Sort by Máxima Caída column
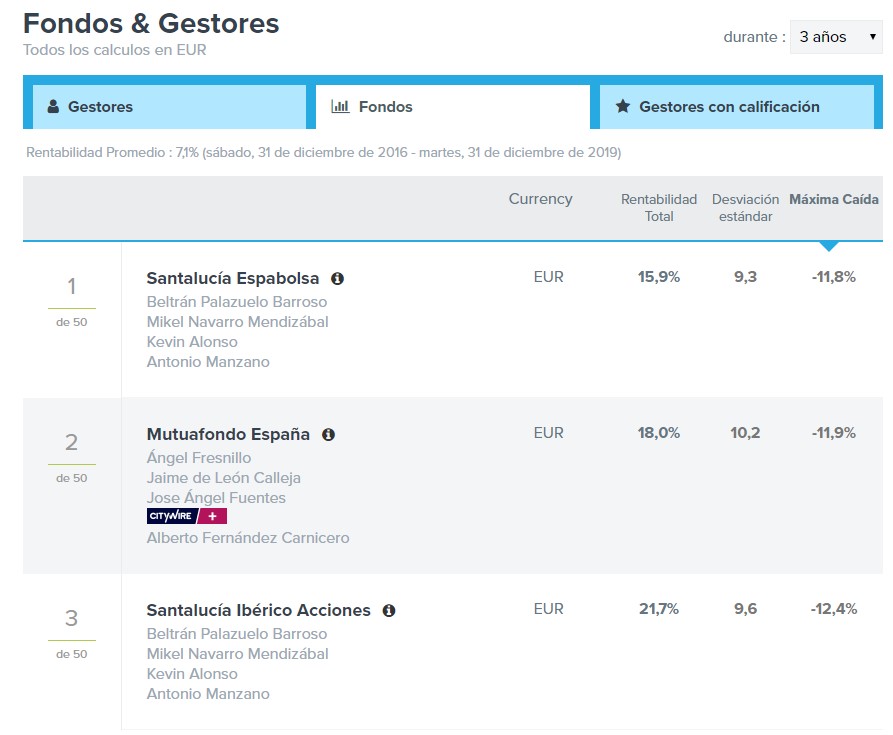The height and width of the screenshot is (735, 893). [833, 199]
